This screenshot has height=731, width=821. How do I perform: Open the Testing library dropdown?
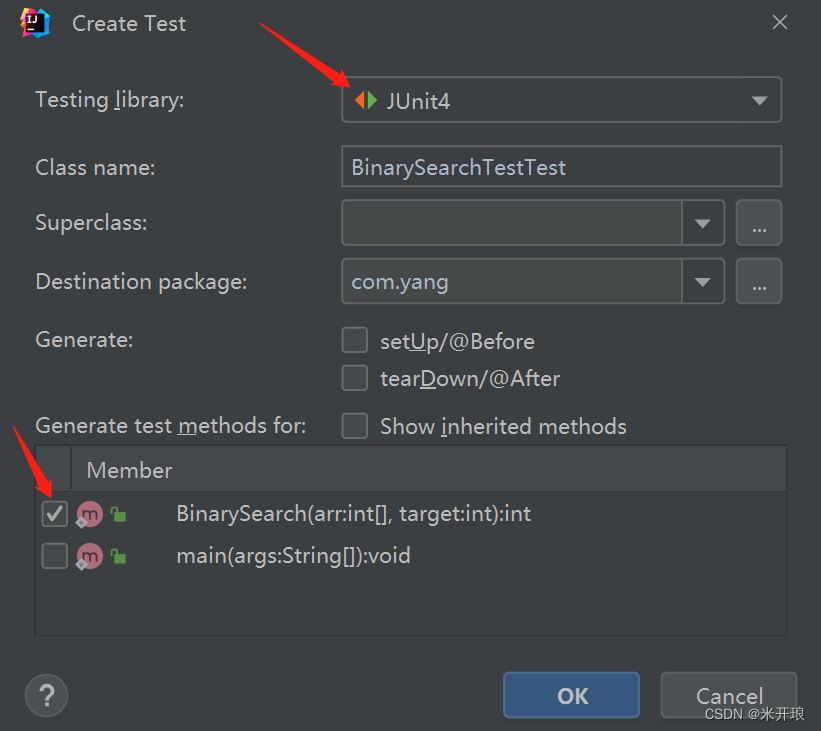tap(561, 99)
